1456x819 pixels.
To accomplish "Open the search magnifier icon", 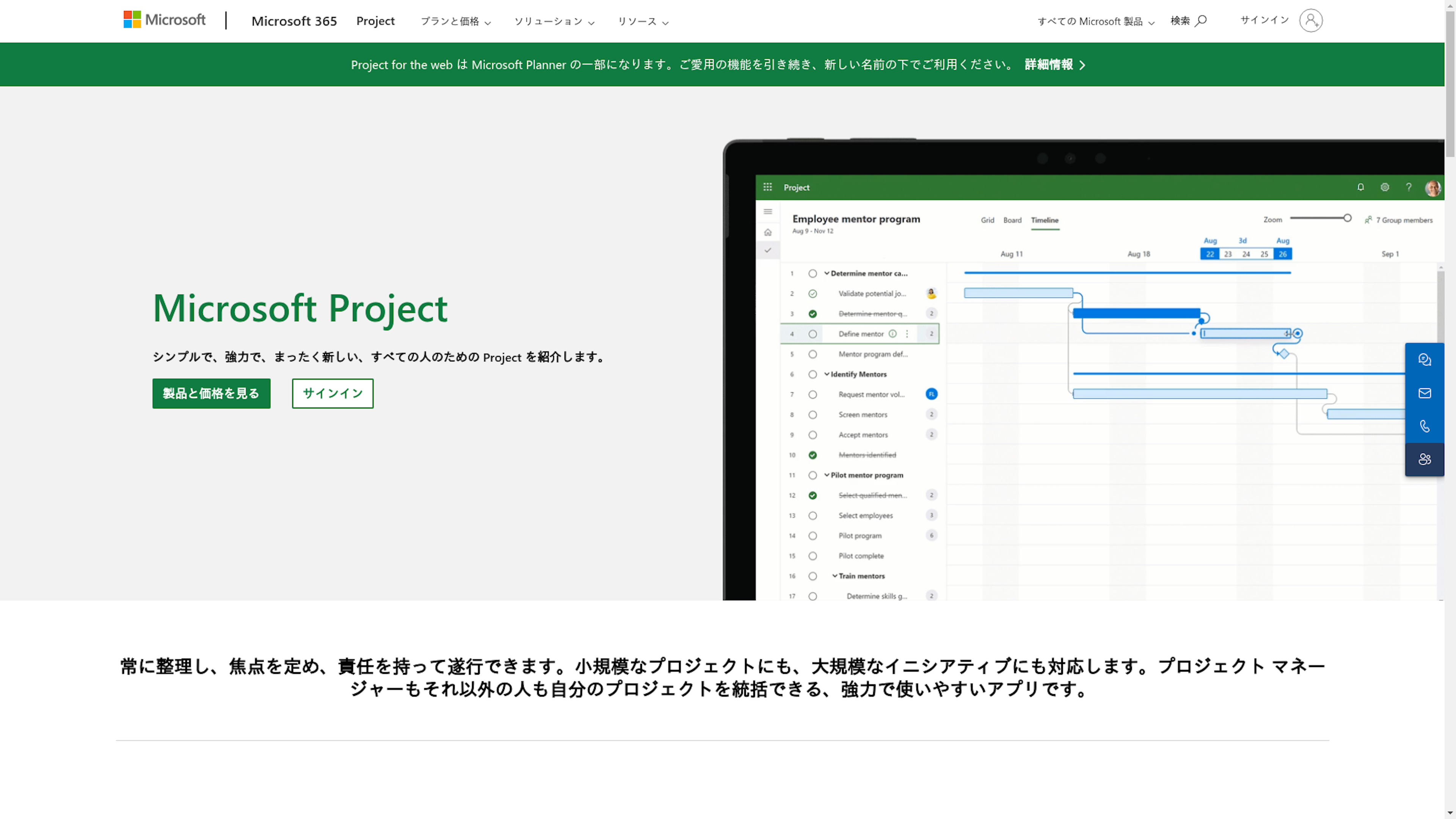I will (1201, 21).
